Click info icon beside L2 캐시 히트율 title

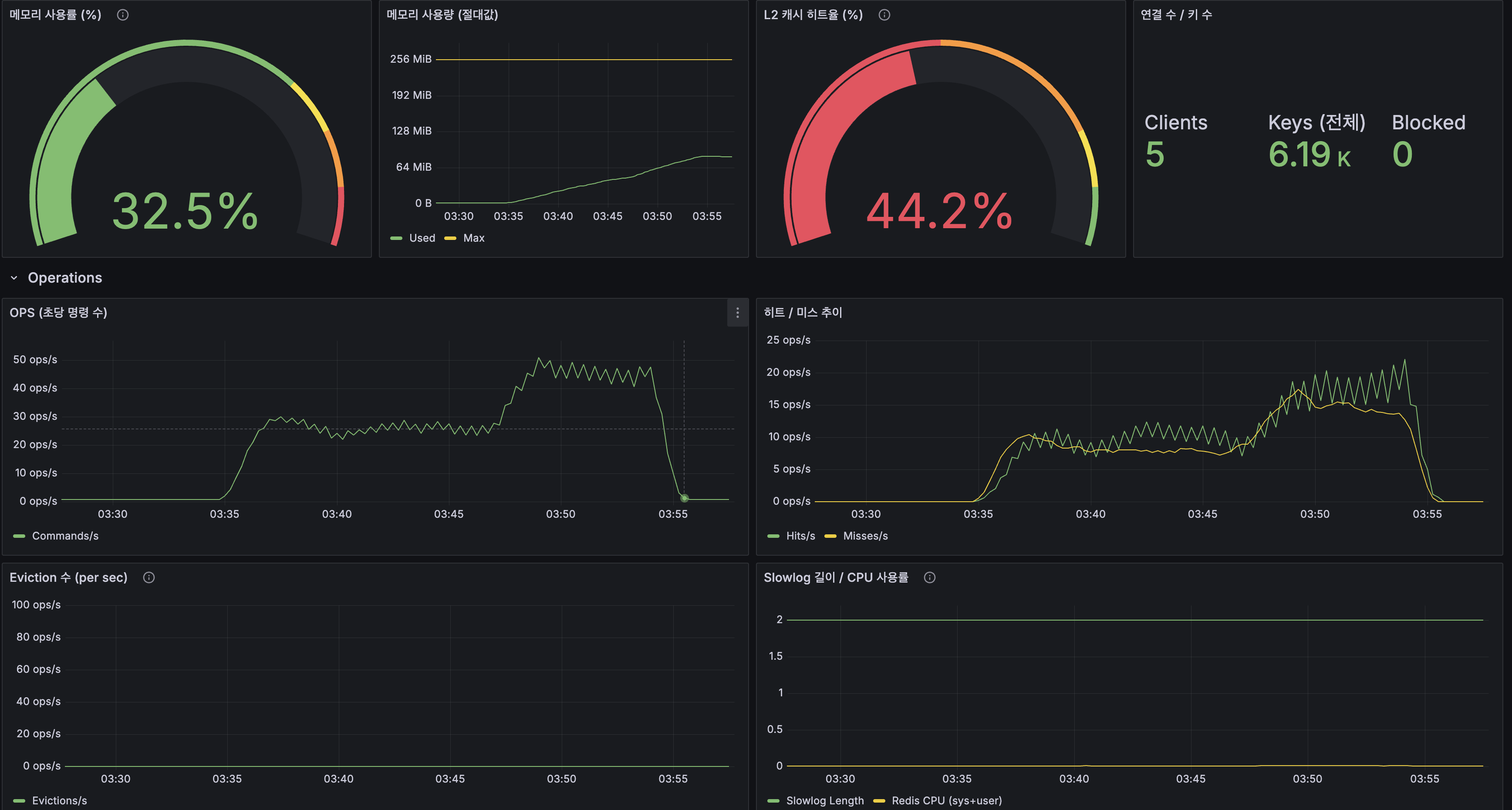pyautogui.click(x=884, y=15)
